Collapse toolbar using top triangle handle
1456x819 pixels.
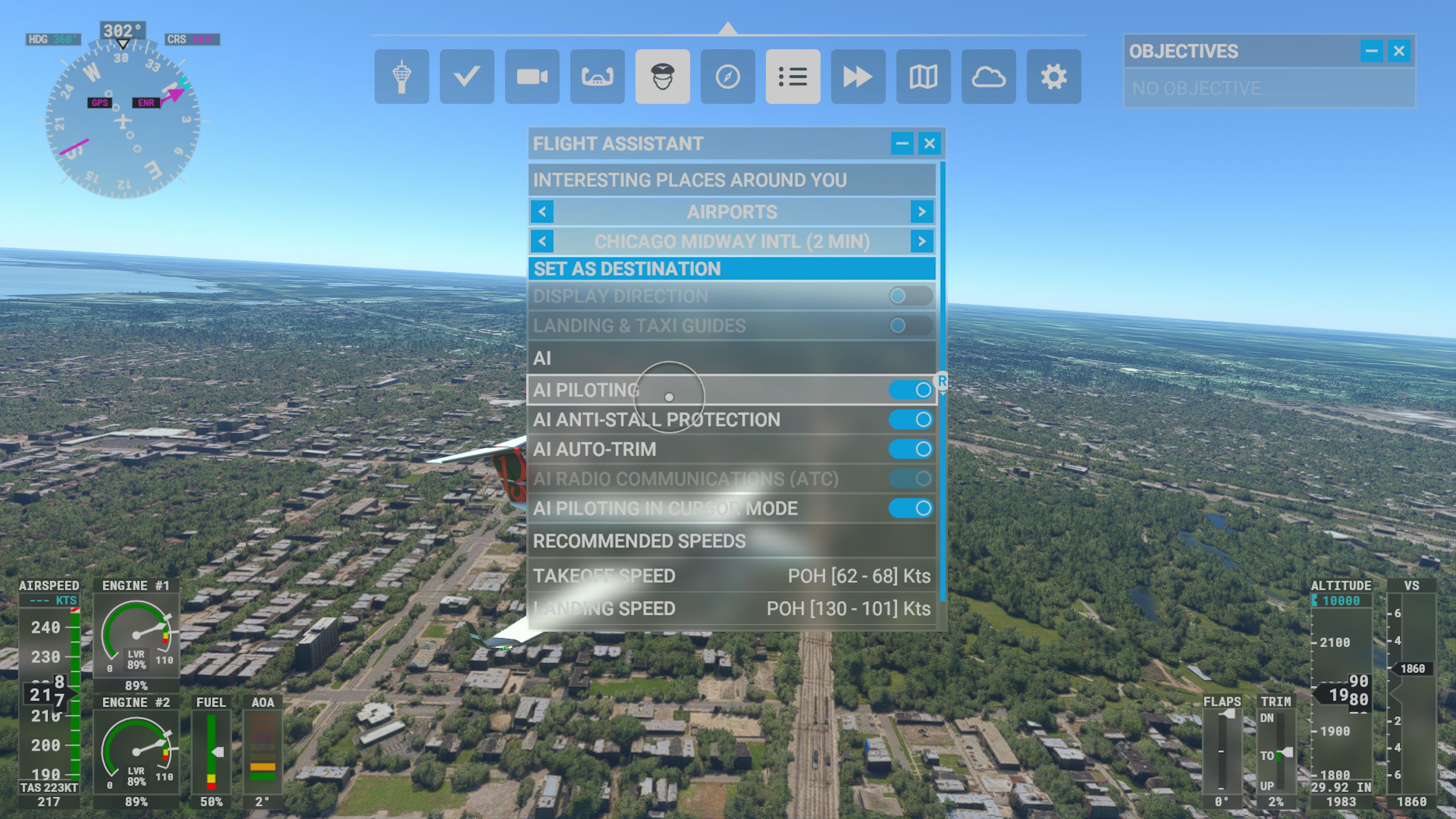pos(728,28)
